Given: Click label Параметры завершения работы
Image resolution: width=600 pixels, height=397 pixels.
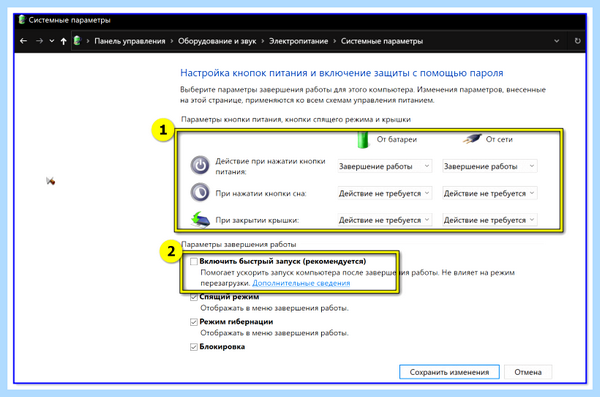Looking at the screenshot, I should 239,244.
